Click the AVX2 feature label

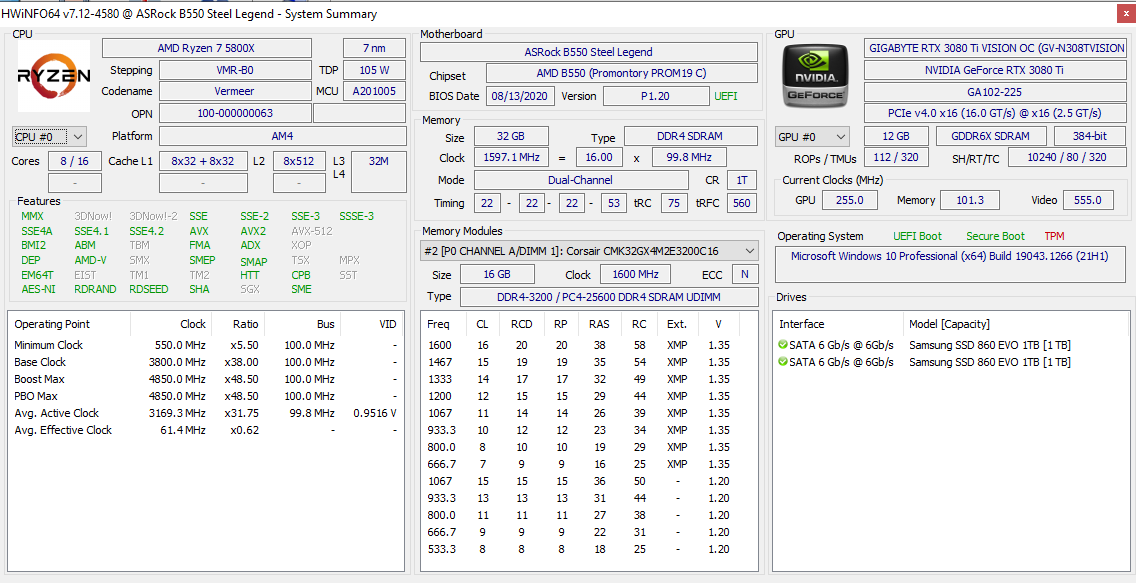pyautogui.click(x=253, y=231)
